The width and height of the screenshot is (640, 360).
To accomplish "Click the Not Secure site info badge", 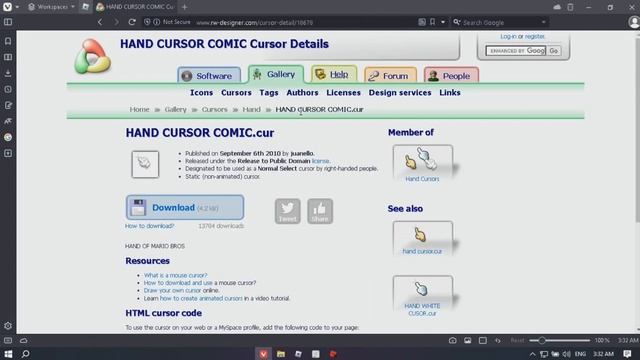I will (x=172, y=22).
